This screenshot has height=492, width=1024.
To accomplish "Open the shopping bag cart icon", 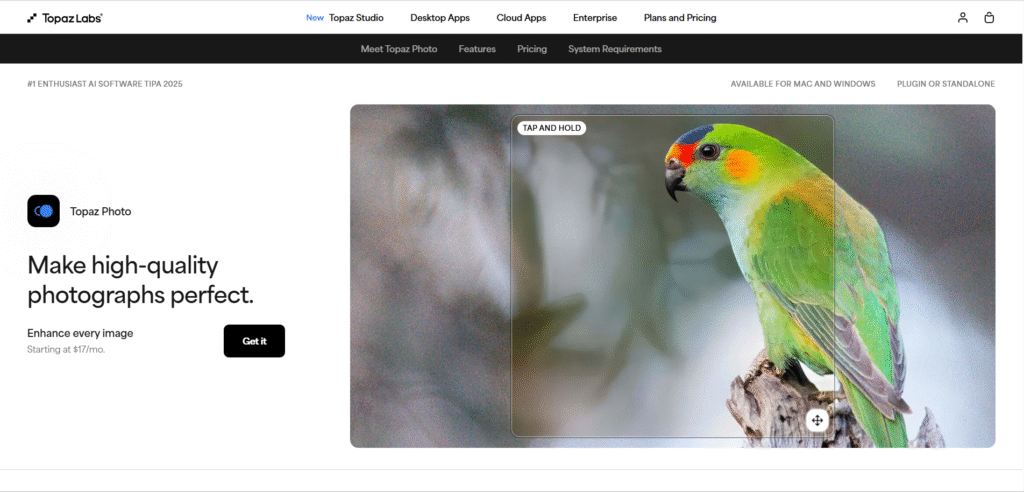I will (989, 17).
